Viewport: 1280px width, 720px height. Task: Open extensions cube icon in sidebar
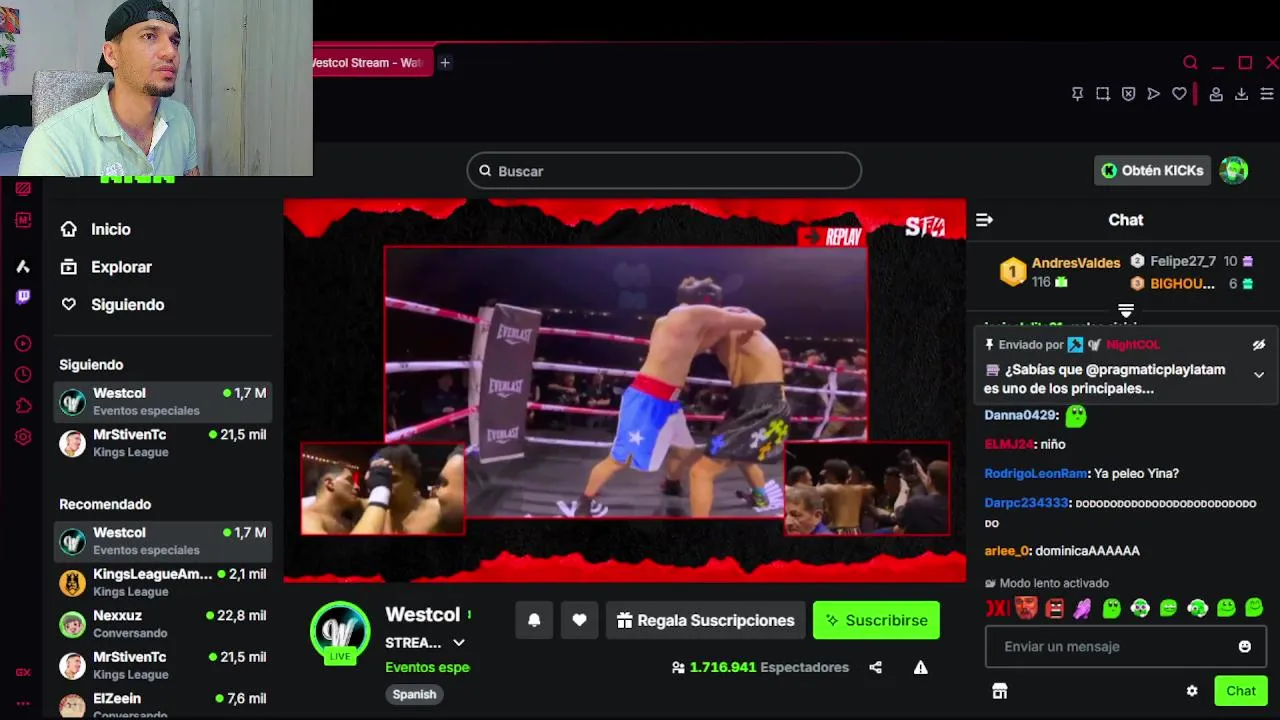pyautogui.click(x=23, y=406)
